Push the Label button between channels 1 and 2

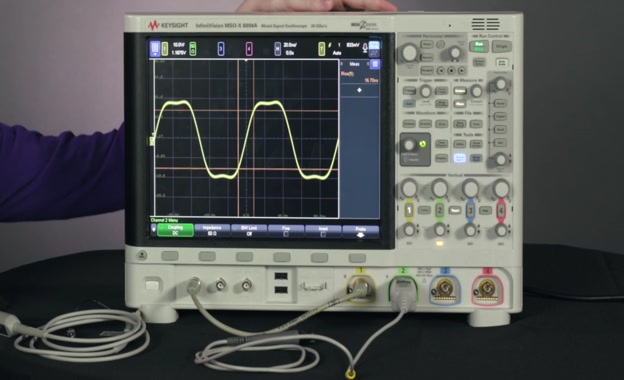coord(424,210)
